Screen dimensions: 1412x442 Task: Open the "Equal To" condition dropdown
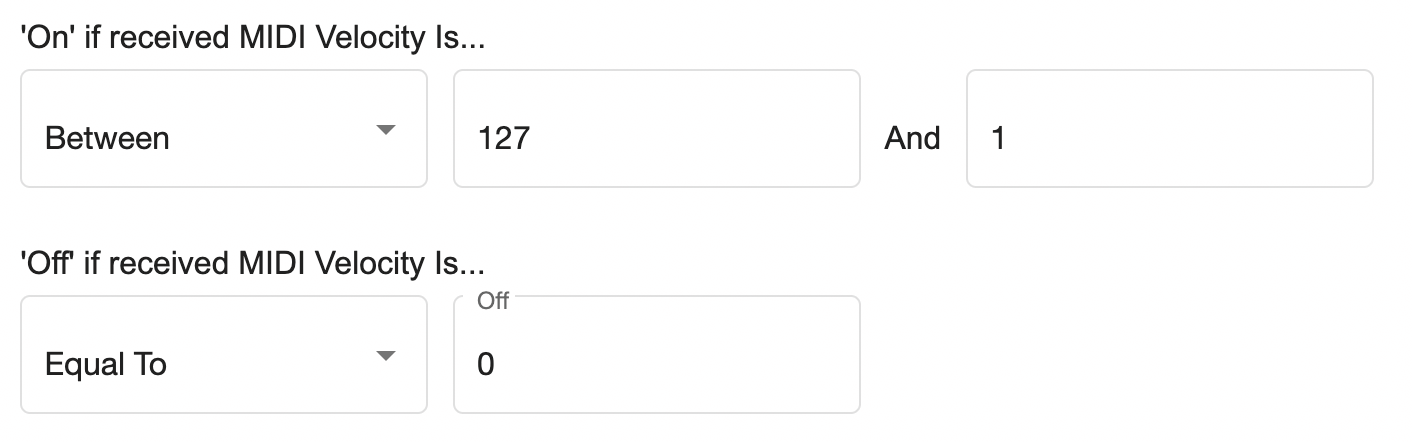click(x=223, y=355)
